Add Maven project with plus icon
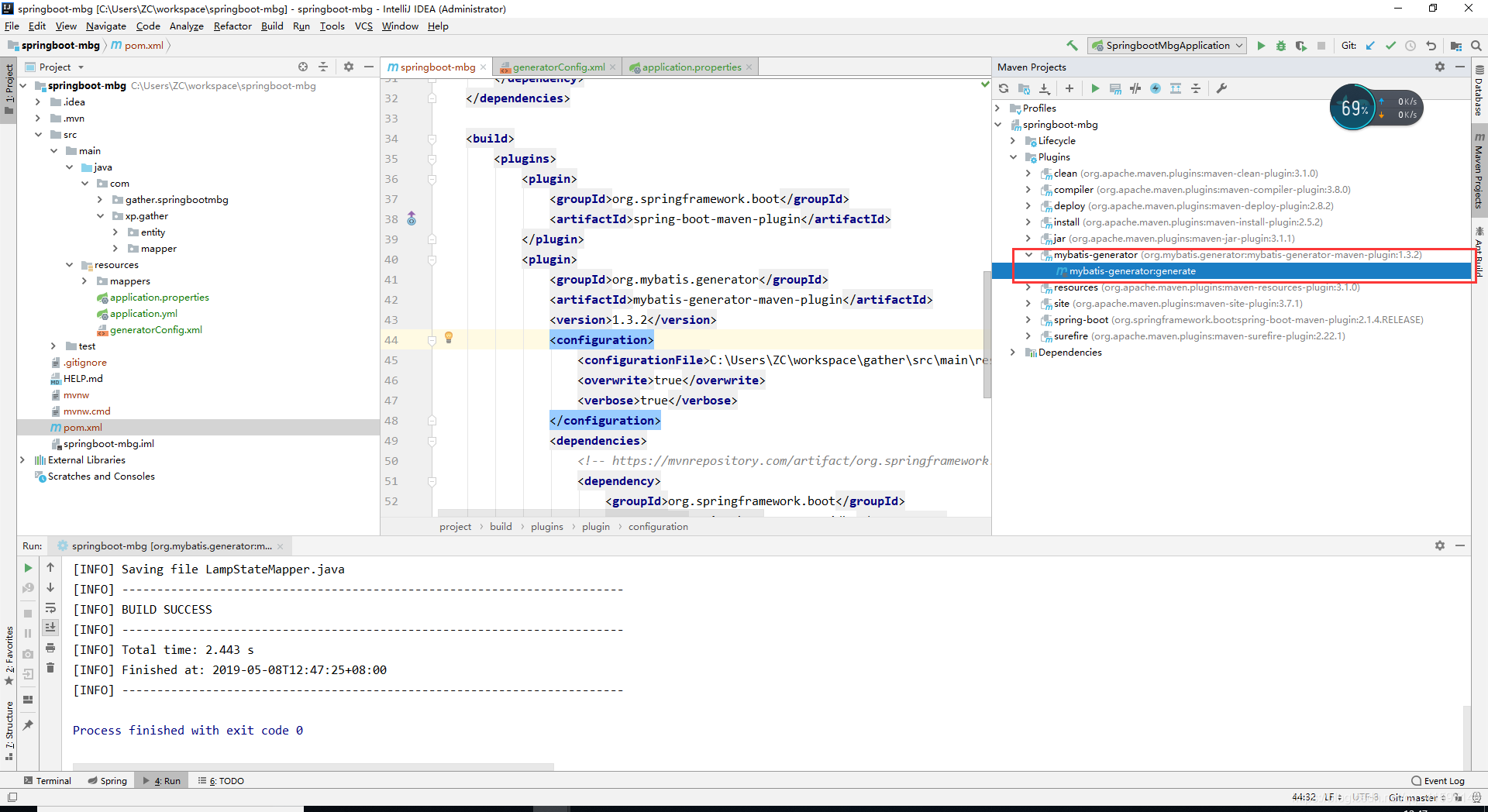Image resolution: width=1488 pixels, height=812 pixels. click(1069, 88)
